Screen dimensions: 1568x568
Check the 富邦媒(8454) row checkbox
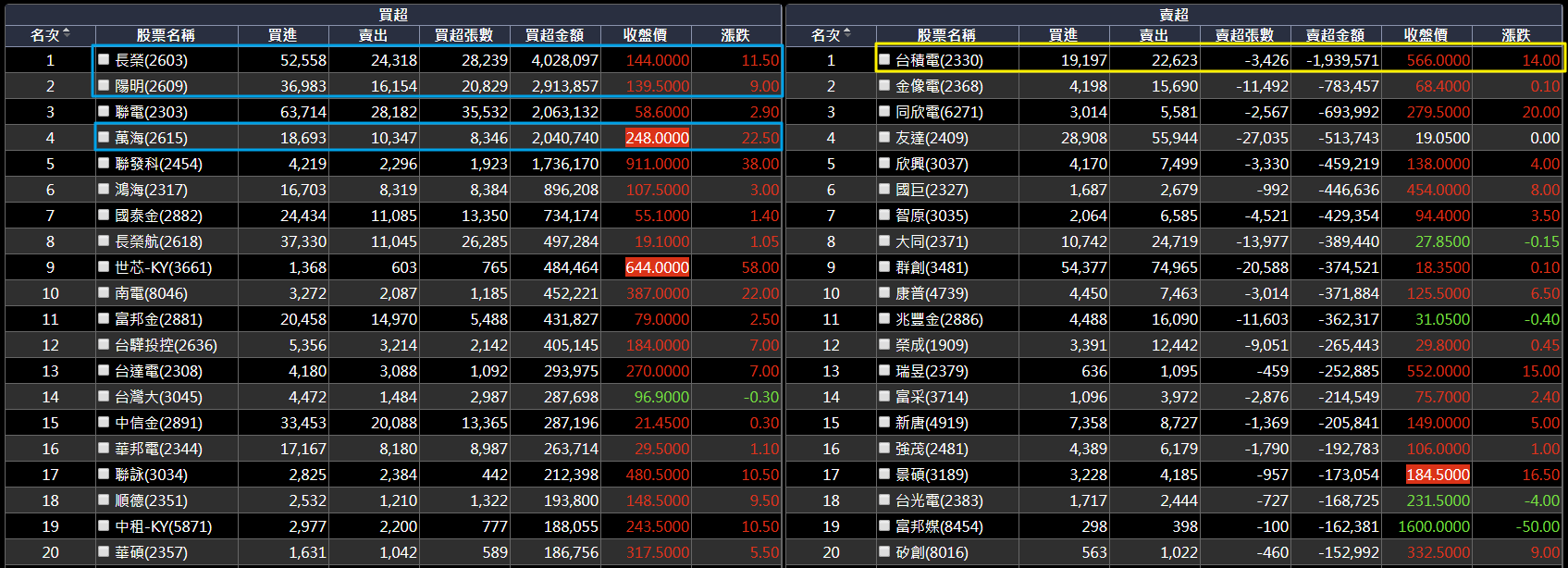pyautogui.click(x=885, y=525)
